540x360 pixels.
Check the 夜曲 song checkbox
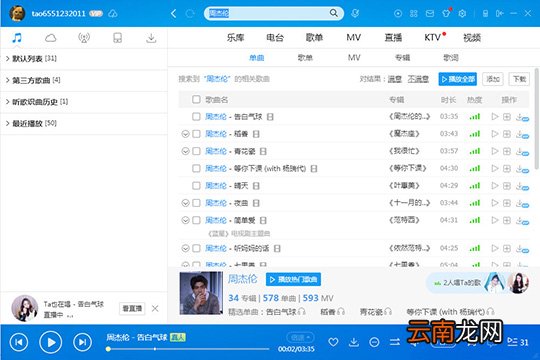196,203
